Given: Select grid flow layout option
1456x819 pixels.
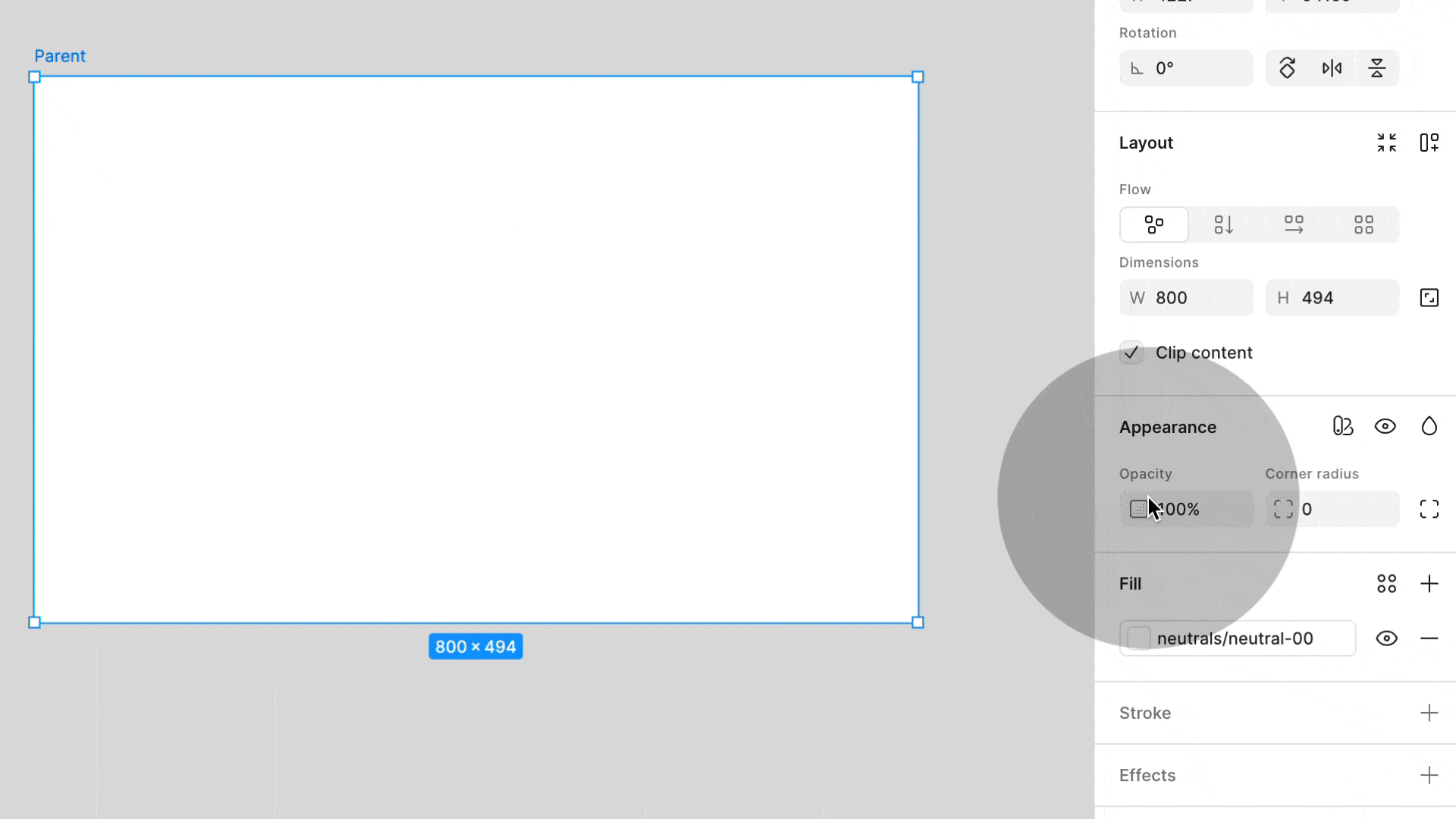Looking at the screenshot, I should [1363, 224].
